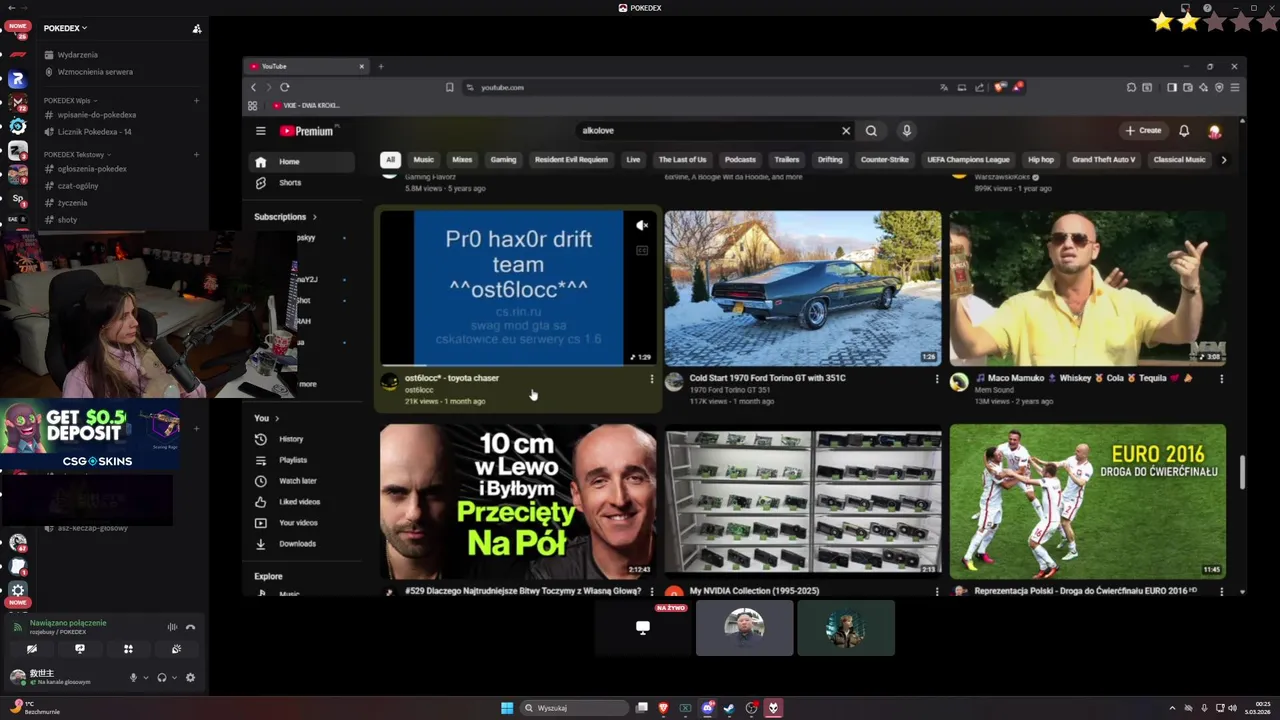Expand Discord microphone input options arrow

point(146,677)
